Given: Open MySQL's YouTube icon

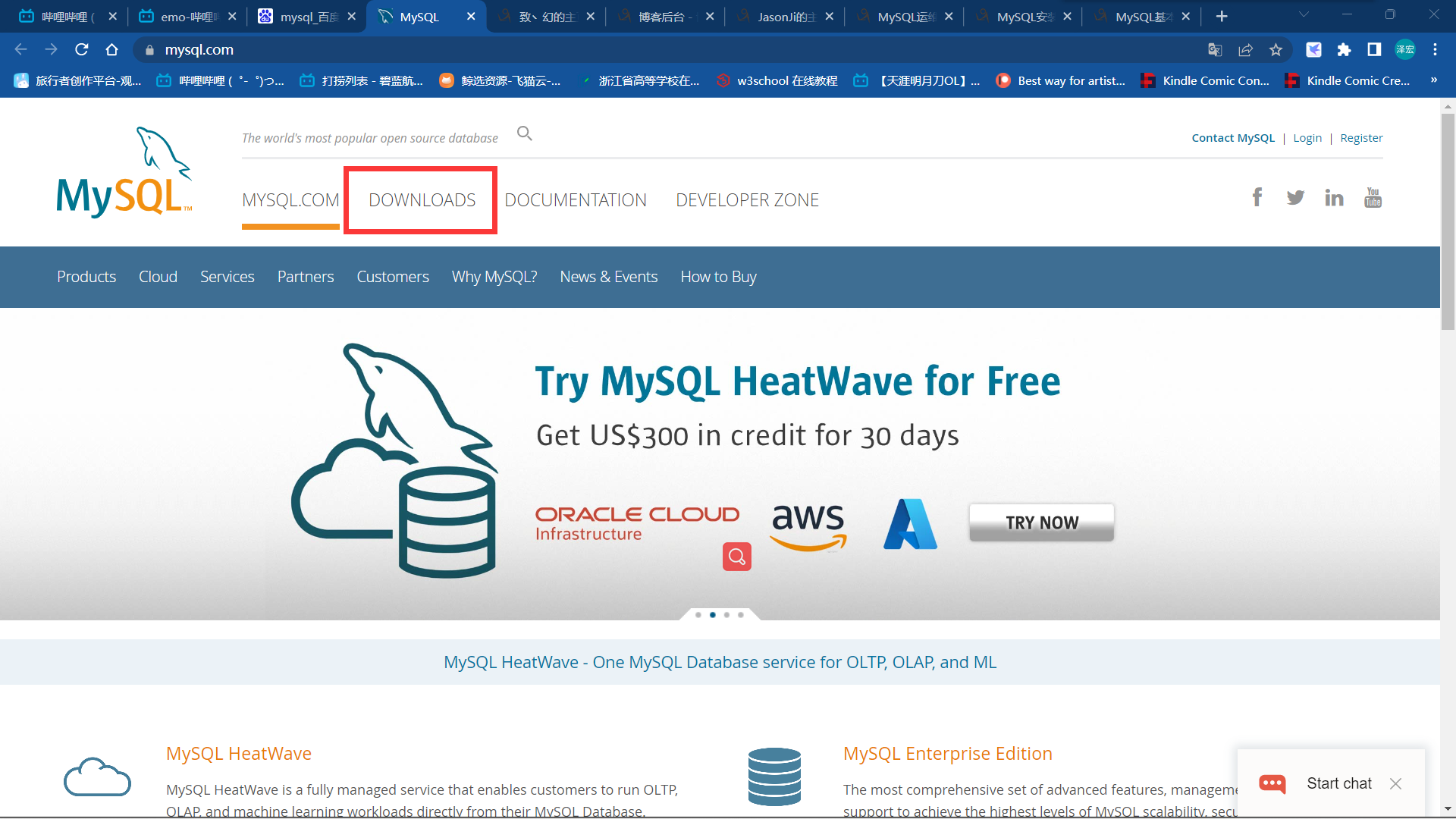Looking at the screenshot, I should (1373, 197).
